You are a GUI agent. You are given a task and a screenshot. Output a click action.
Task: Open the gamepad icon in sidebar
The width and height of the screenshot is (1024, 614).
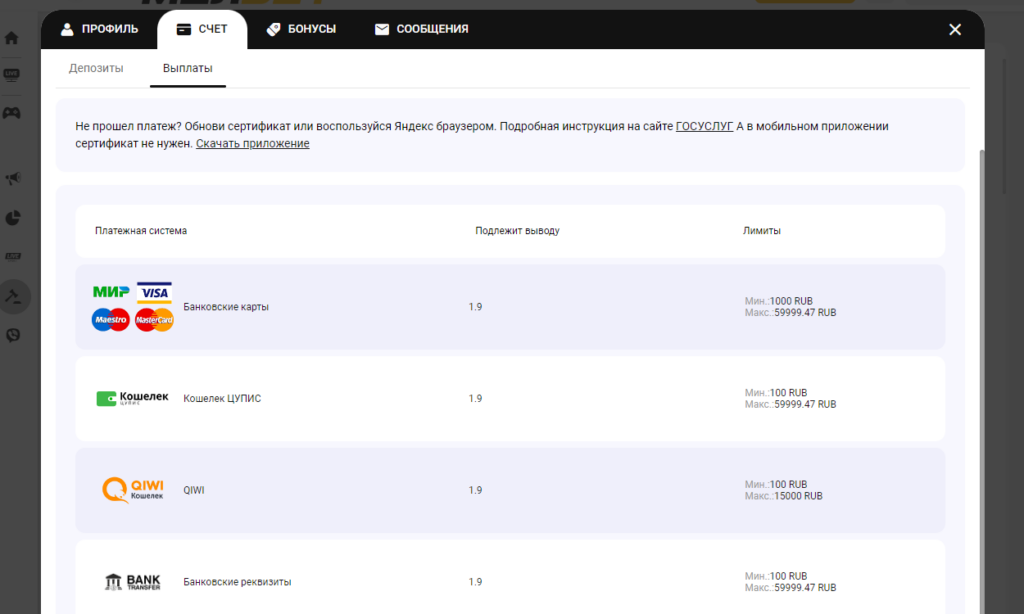click(12, 113)
